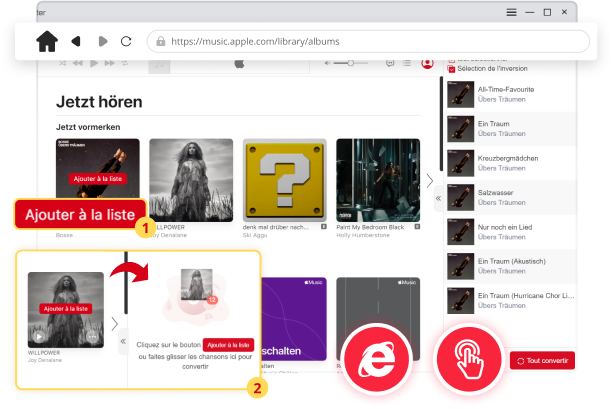The height and width of the screenshot is (409, 613).
Task: Click Ajouter à la liste on Bosse cover
Action: 98,179
